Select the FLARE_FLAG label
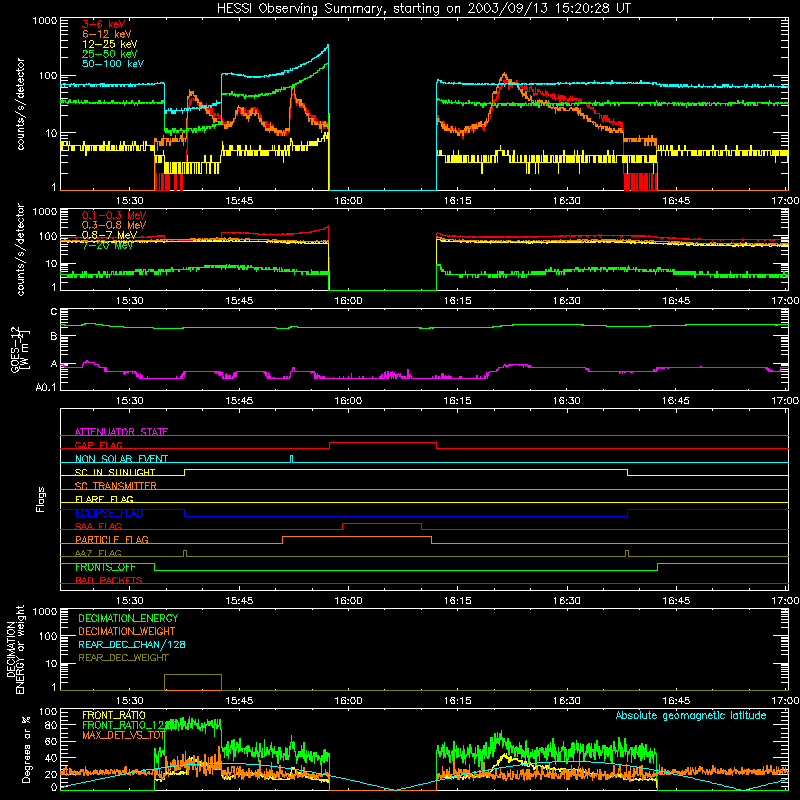This screenshot has height=800, width=800. pyautogui.click(x=104, y=499)
